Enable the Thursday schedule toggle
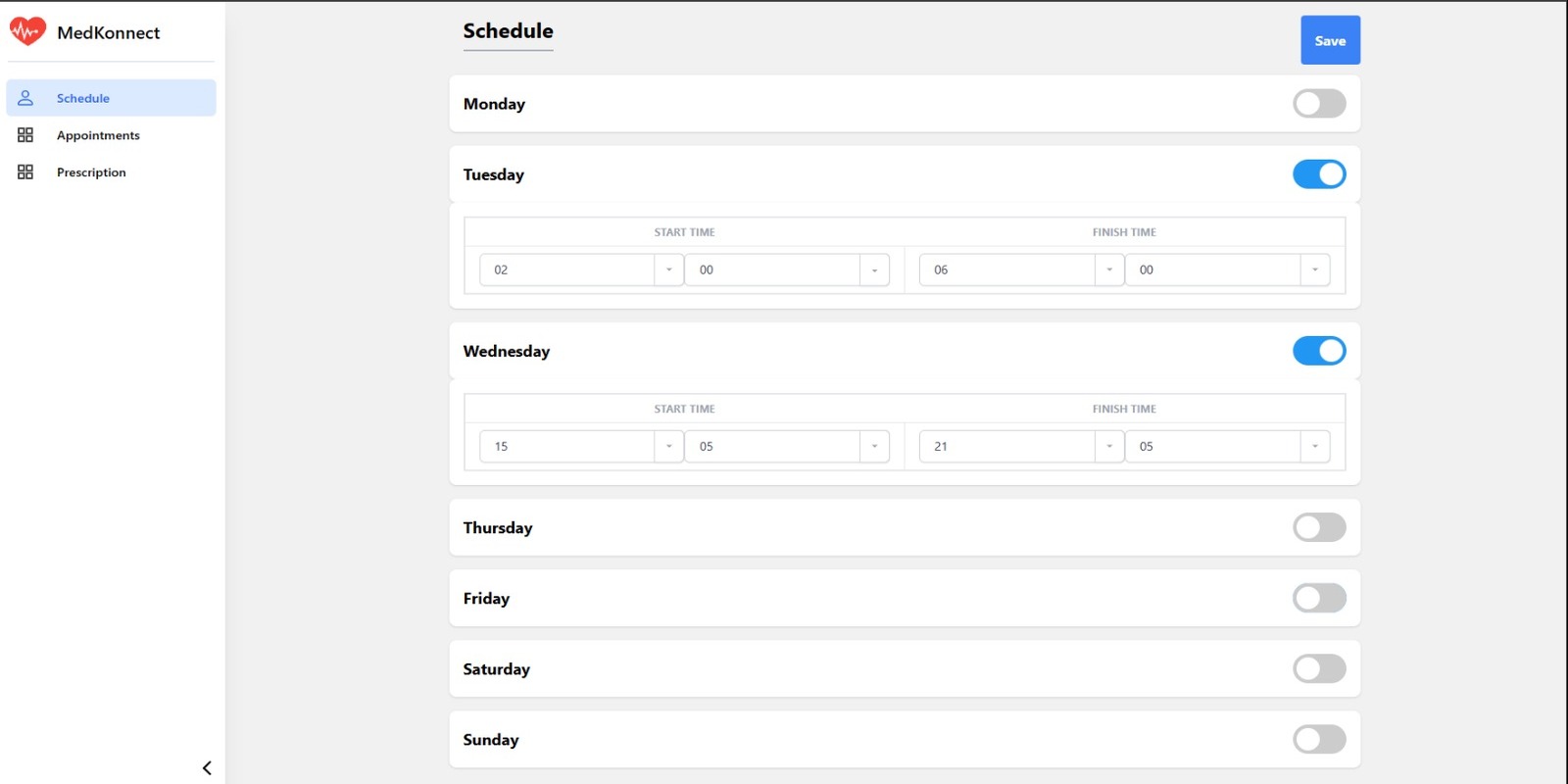 point(1318,527)
